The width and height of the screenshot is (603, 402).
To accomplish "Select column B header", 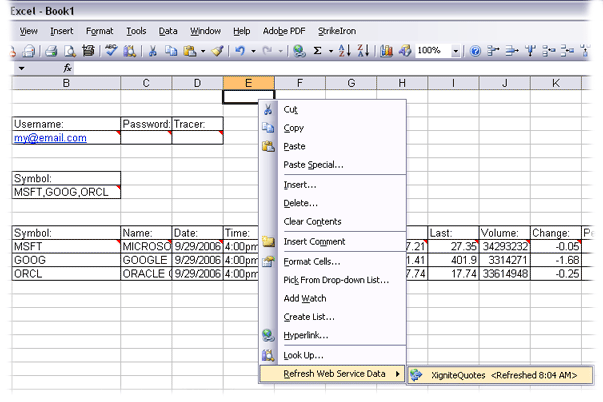I will [66, 83].
